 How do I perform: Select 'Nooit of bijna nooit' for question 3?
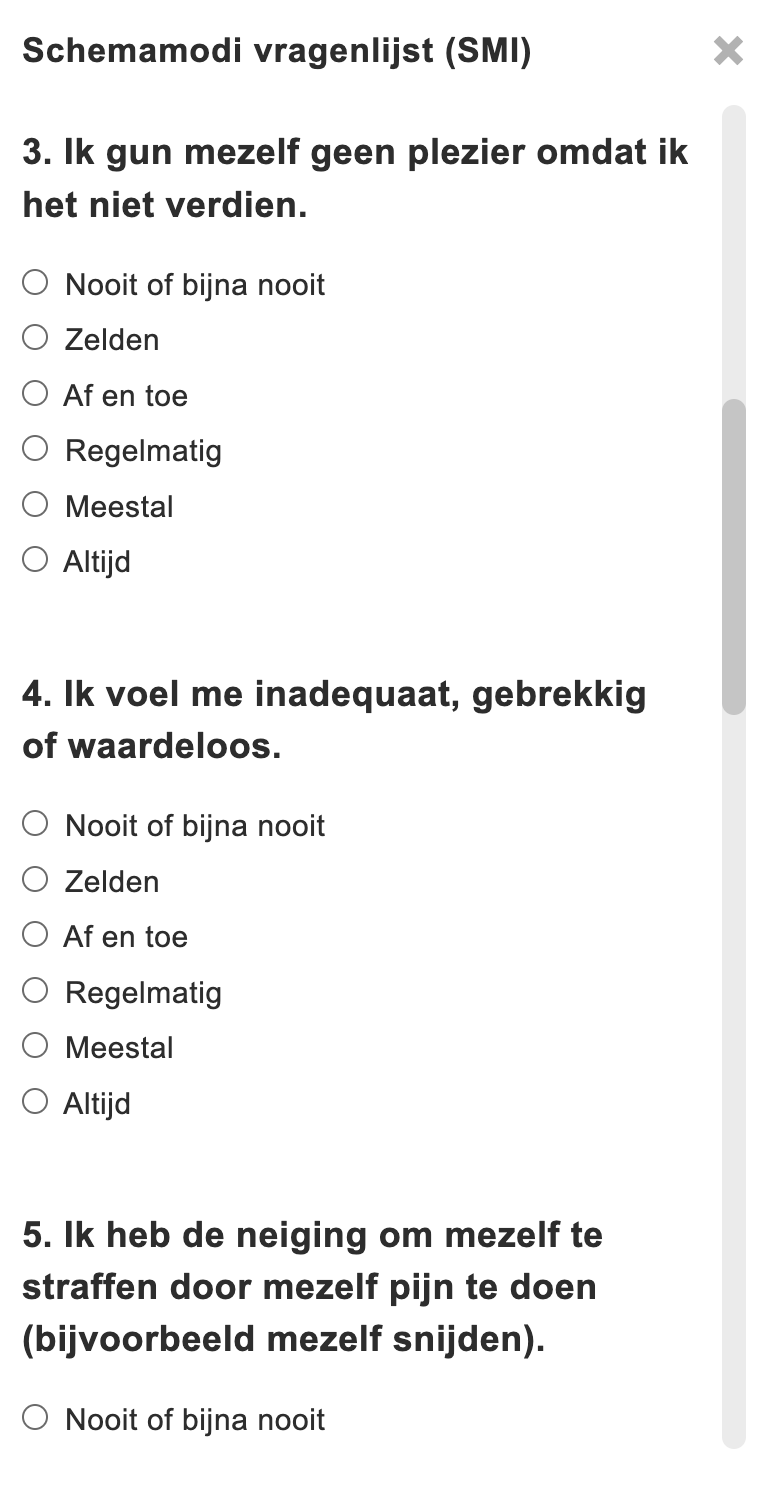35,283
